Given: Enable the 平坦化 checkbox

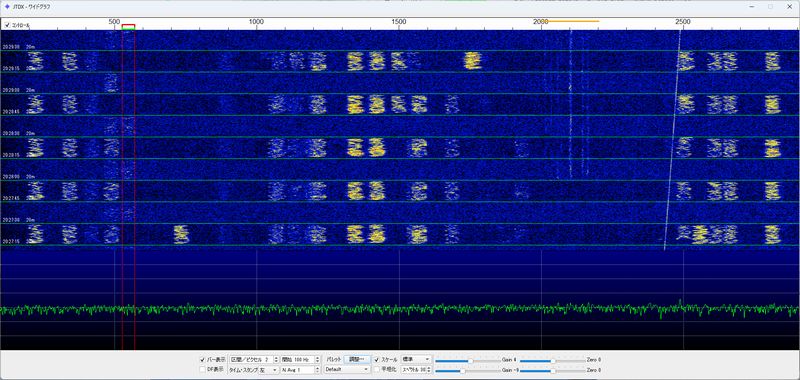Looking at the screenshot, I should click(377, 369).
